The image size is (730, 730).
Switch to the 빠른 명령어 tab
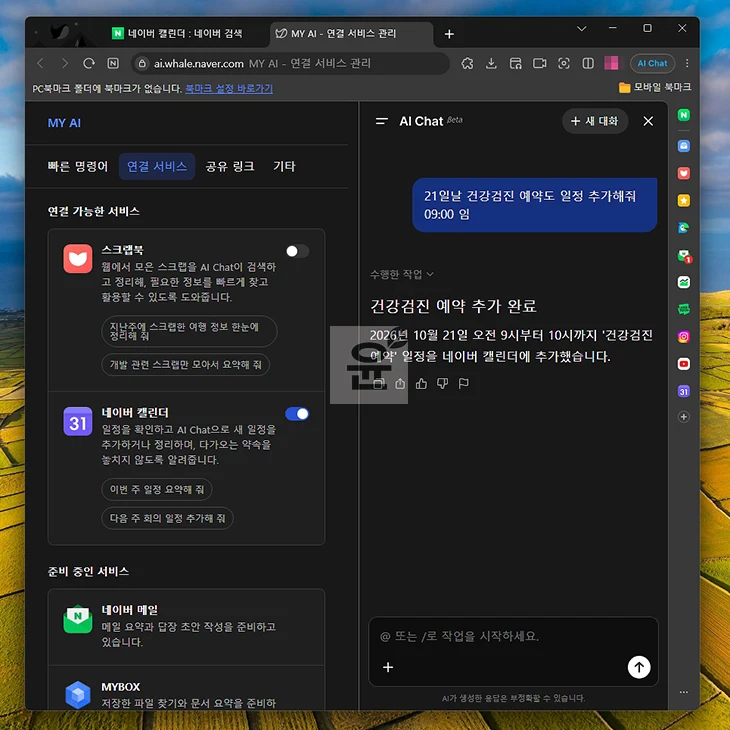pyautogui.click(x=77, y=166)
